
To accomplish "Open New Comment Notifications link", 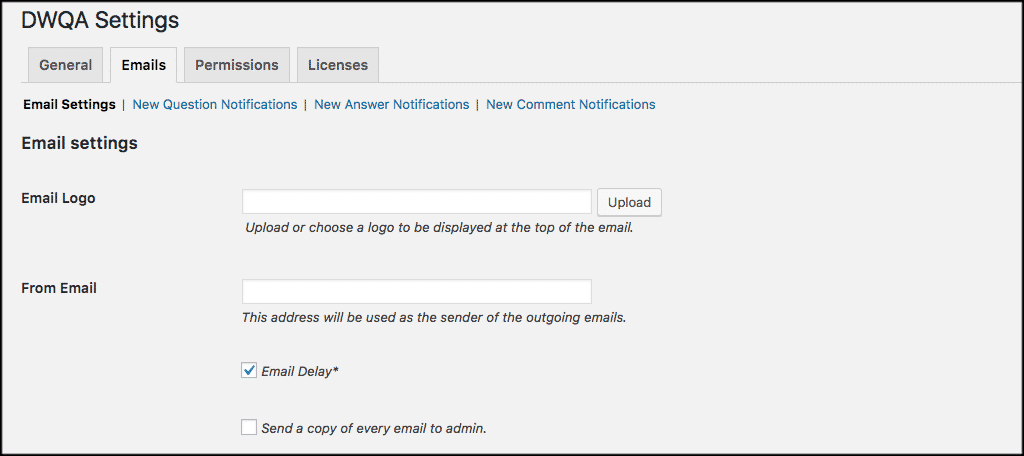I will (x=571, y=105).
